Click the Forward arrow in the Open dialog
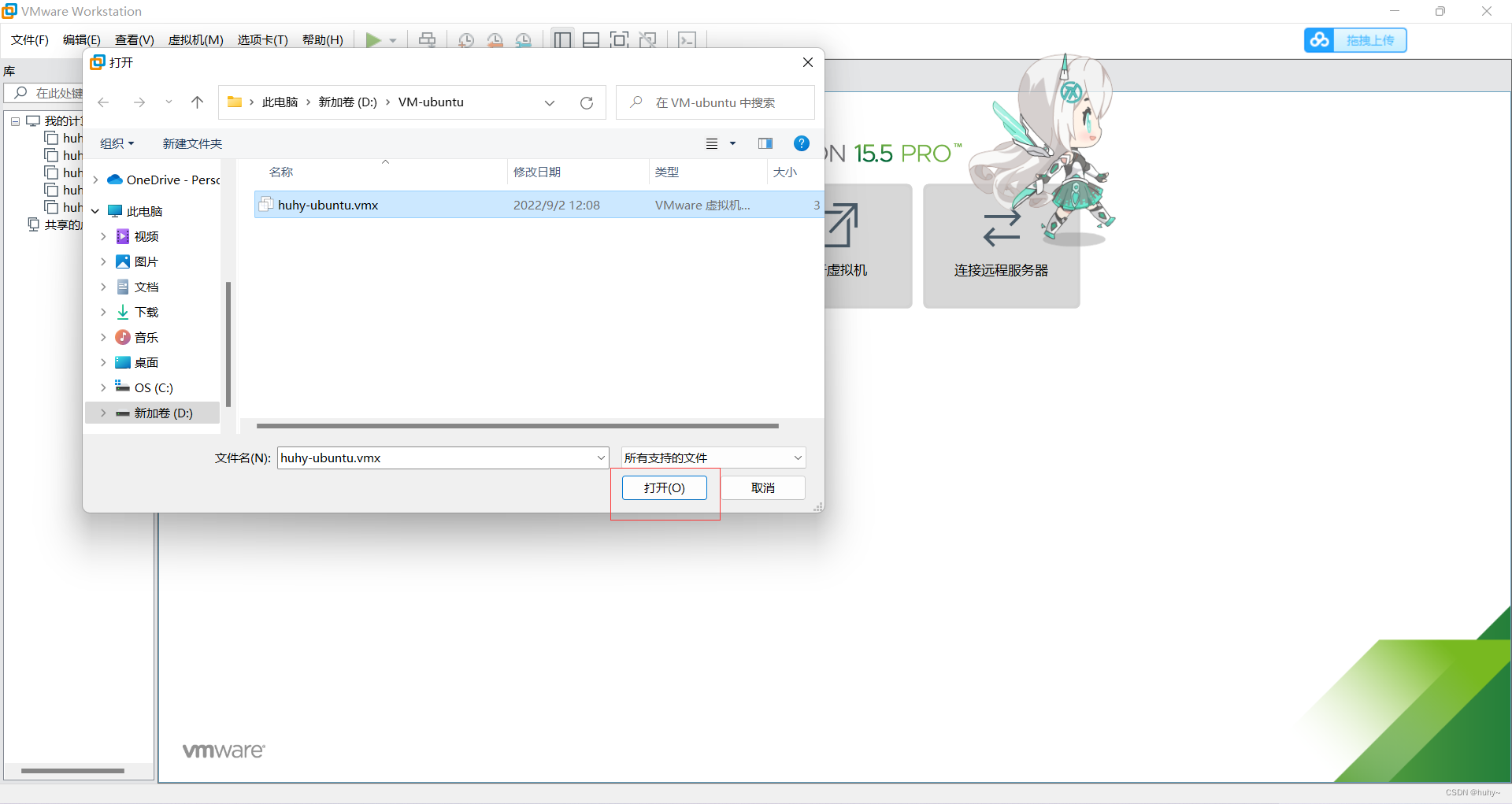The width and height of the screenshot is (1512, 804). pyautogui.click(x=139, y=102)
